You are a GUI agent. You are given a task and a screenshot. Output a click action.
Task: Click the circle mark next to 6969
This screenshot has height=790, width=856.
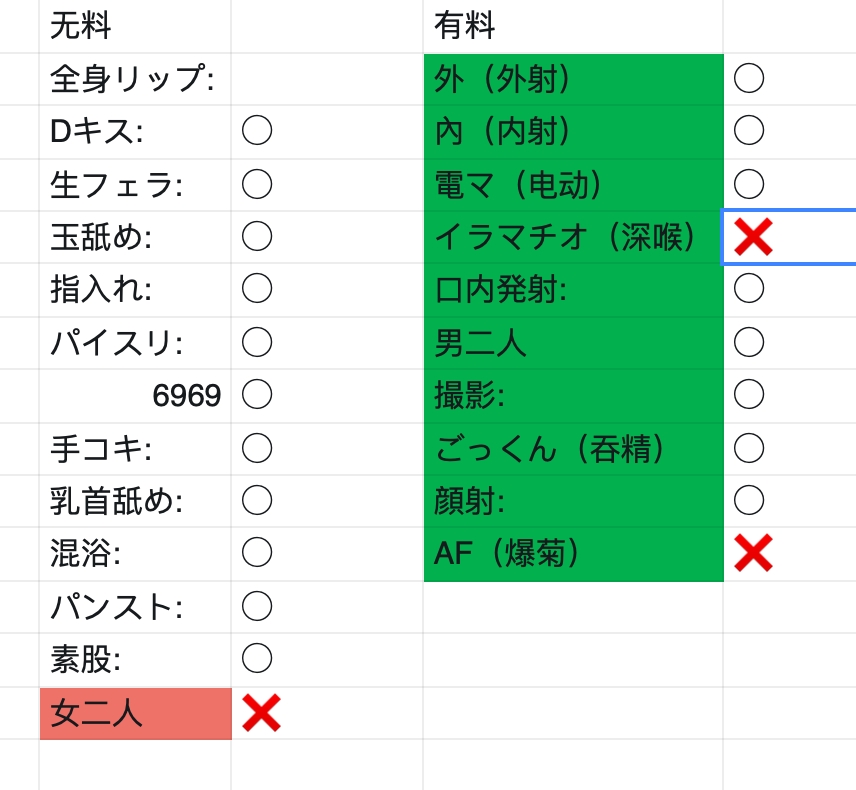click(257, 394)
